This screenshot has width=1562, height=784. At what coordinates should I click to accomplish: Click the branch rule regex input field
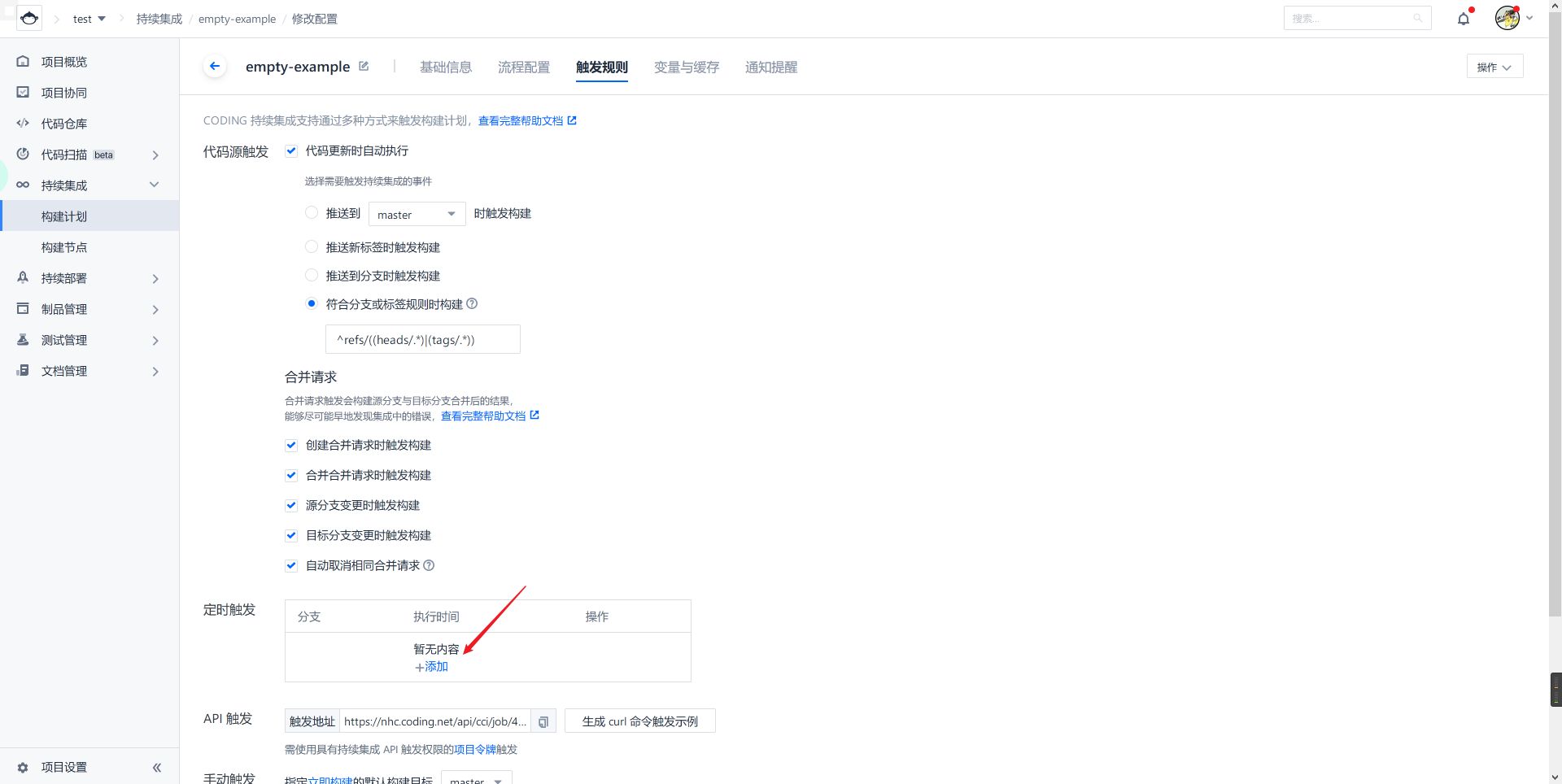click(x=422, y=340)
